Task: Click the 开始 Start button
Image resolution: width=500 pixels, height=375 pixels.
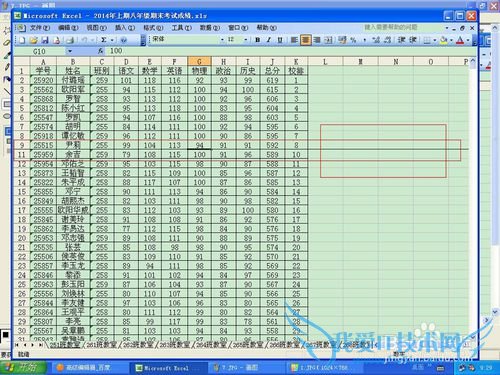Action: (23, 367)
